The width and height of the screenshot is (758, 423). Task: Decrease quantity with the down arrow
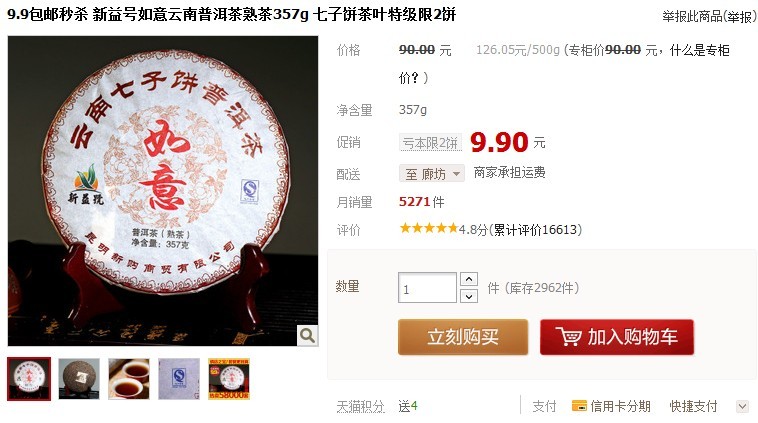tap(469, 296)
